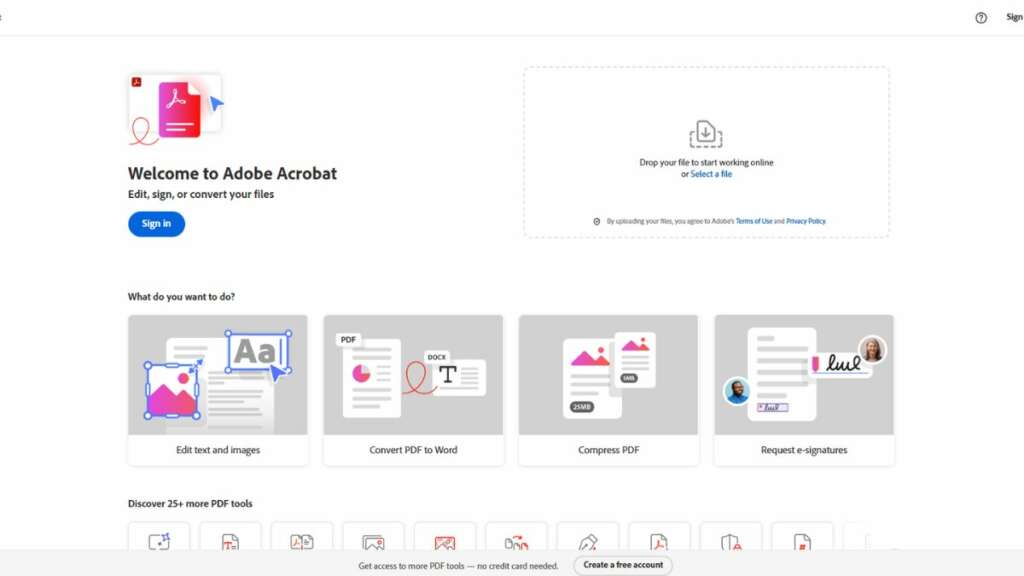Click the security icon beside upload agreement text

pyautogui.click(x=596, y=221)
